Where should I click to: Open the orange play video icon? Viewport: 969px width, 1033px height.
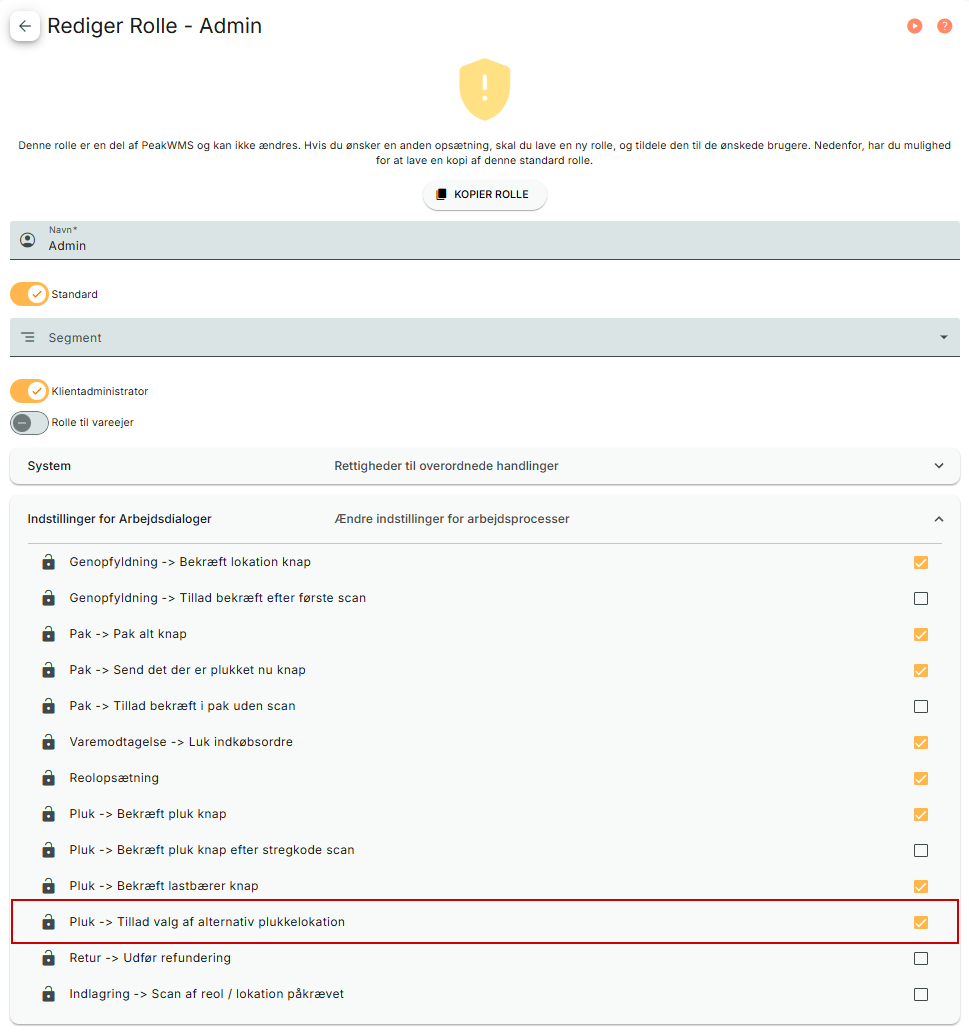[914, 26]
